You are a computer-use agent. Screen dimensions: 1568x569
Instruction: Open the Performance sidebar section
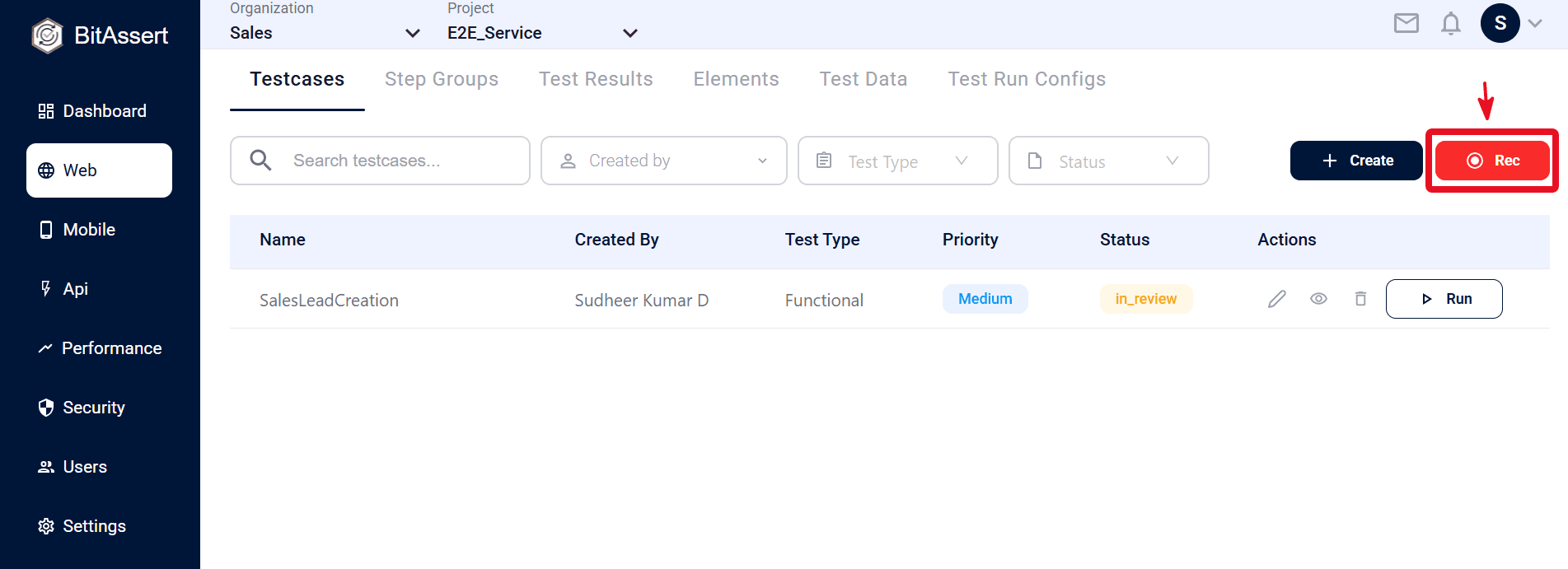pyautogui.click(x=99, y=348)
